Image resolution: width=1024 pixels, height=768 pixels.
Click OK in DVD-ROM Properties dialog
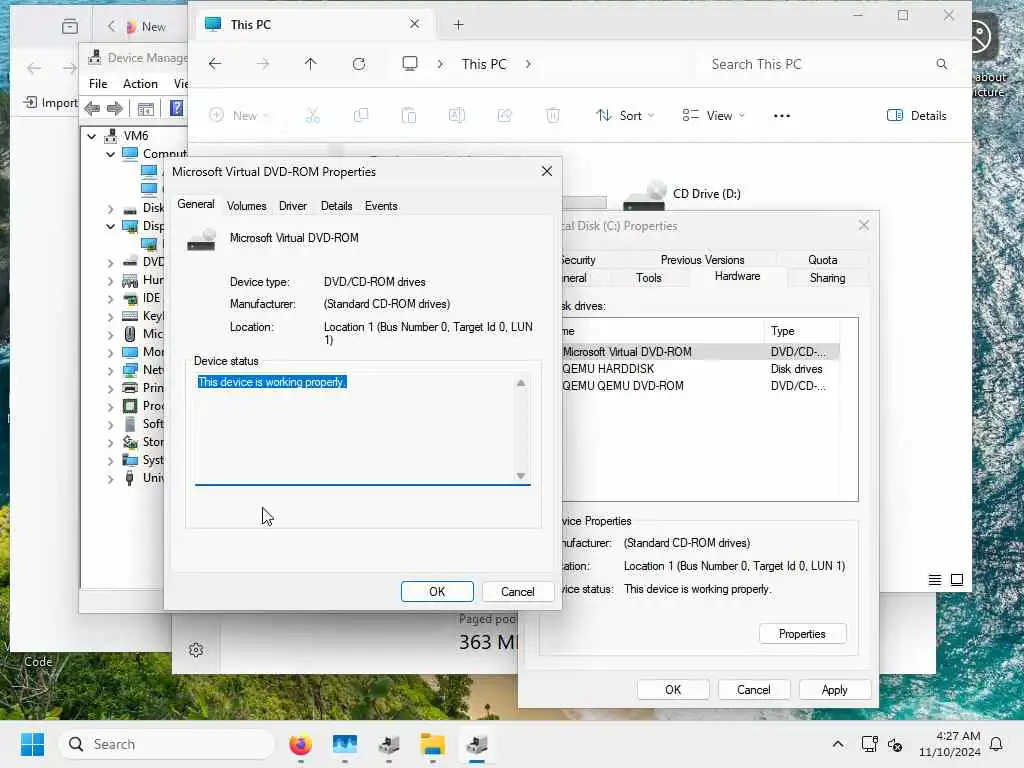437,592
